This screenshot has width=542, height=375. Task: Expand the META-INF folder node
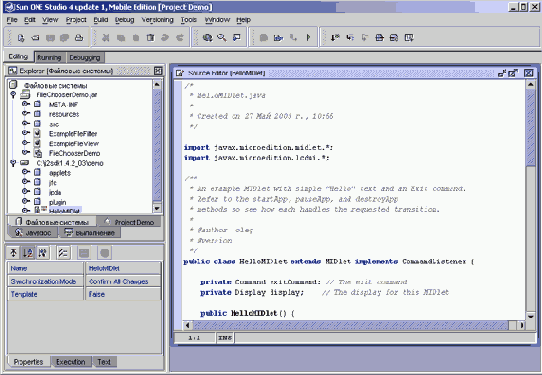pyautogui.click(x=26, y=104)
